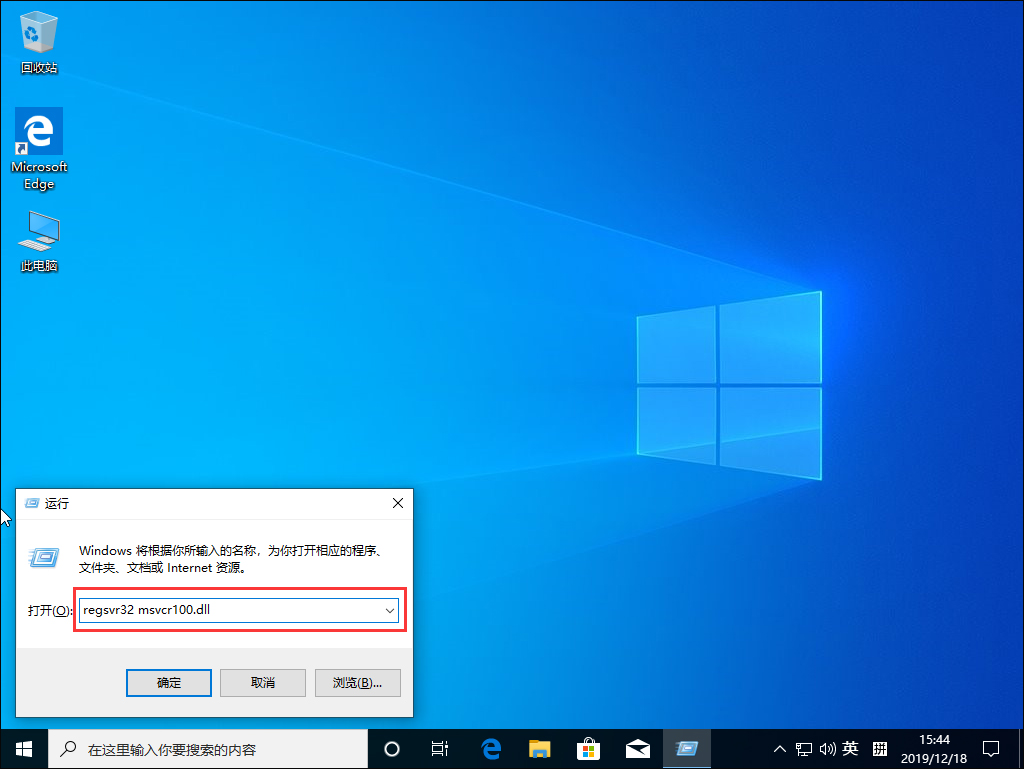Open the Start menu
This screenshot has height=769, width=1024.
22,748
